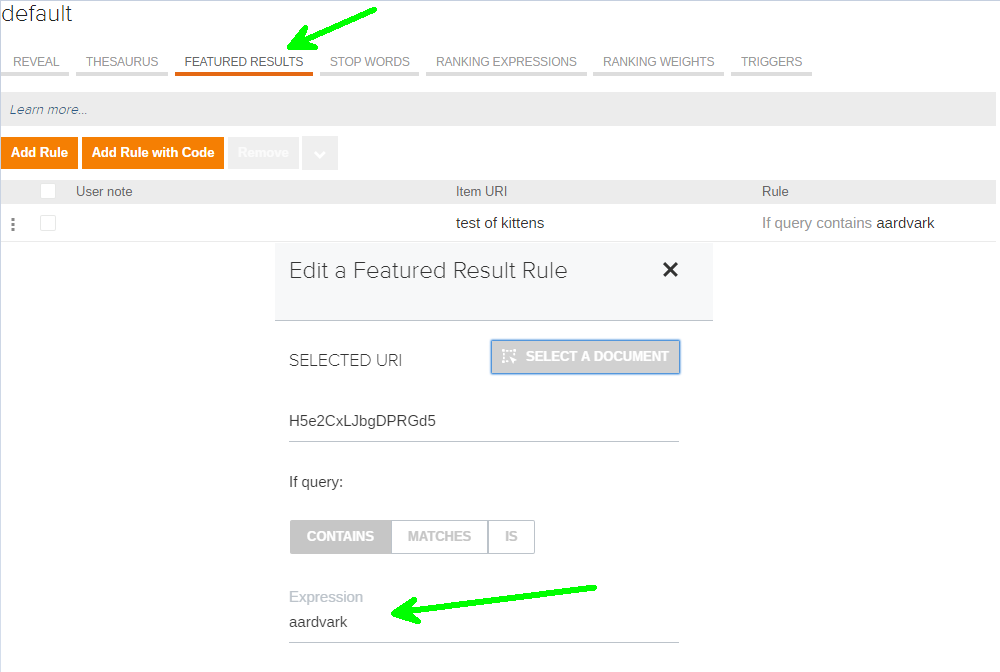Select the CONTAINS query option
The image size is (1000, 672).
(340, 536)
